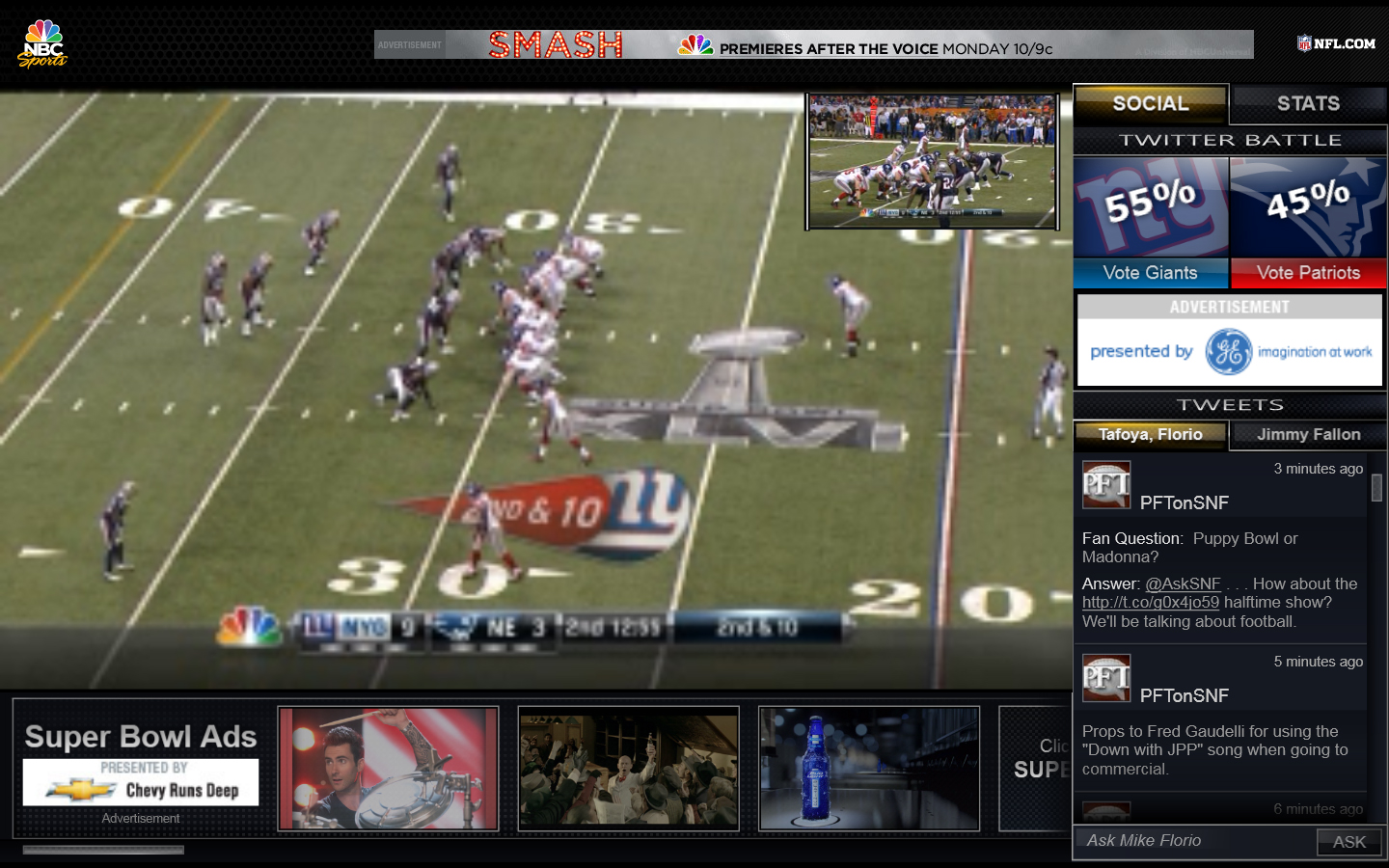Screen dimensions: 1389x868
Task: Open the picture-in-picture alternate camera view
Action: point(932,161)
